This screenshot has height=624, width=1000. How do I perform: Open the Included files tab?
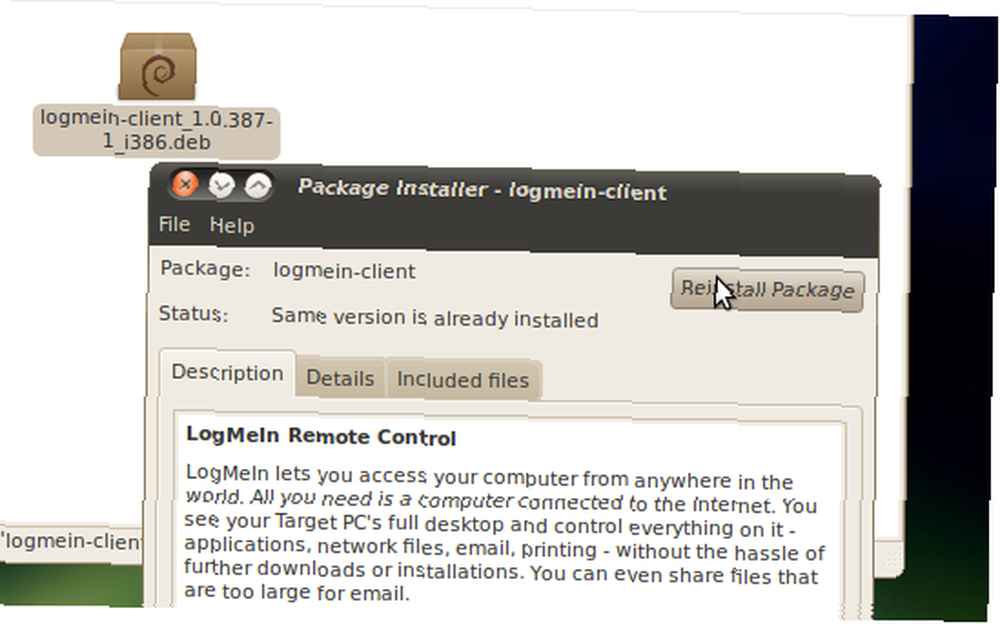463,380
